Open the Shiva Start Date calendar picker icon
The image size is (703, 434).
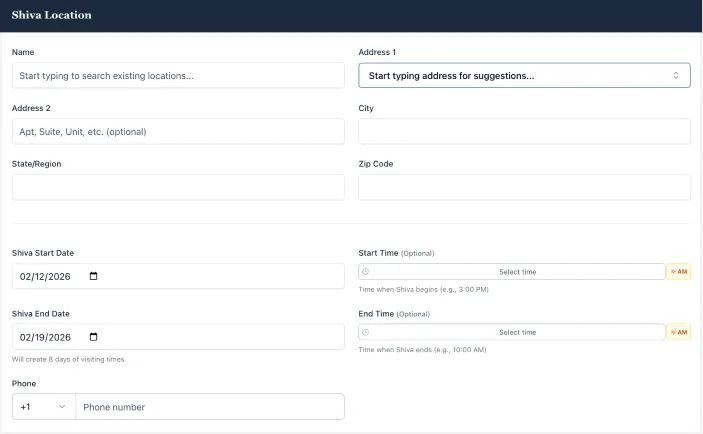pyautogui.click(x=94, y=277)
